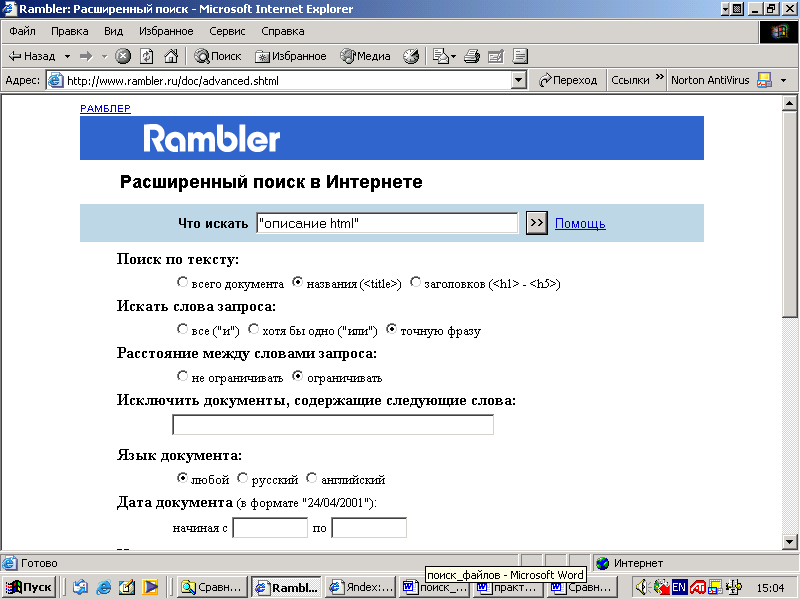Select 'английский' language radio button

click(x=311, y=478)
